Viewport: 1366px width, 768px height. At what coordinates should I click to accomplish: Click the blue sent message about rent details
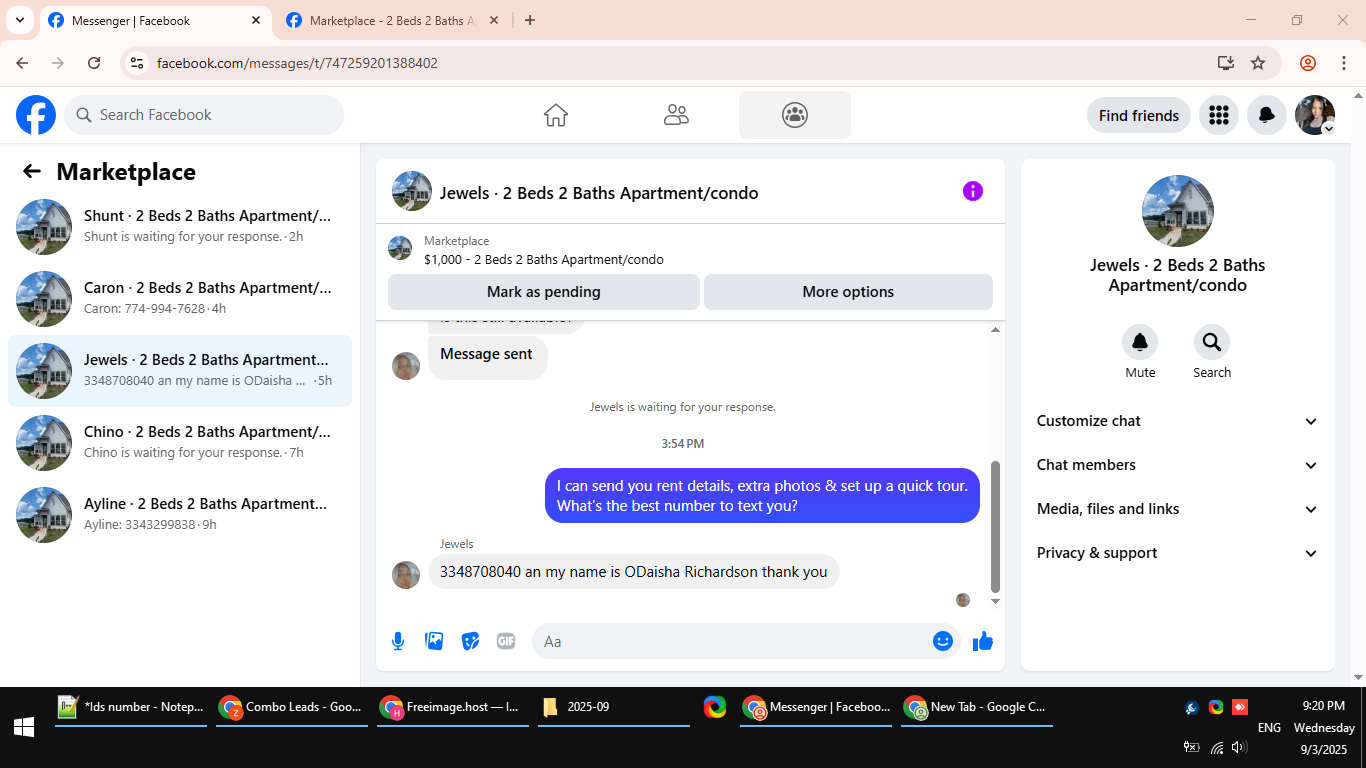(762, 495)
